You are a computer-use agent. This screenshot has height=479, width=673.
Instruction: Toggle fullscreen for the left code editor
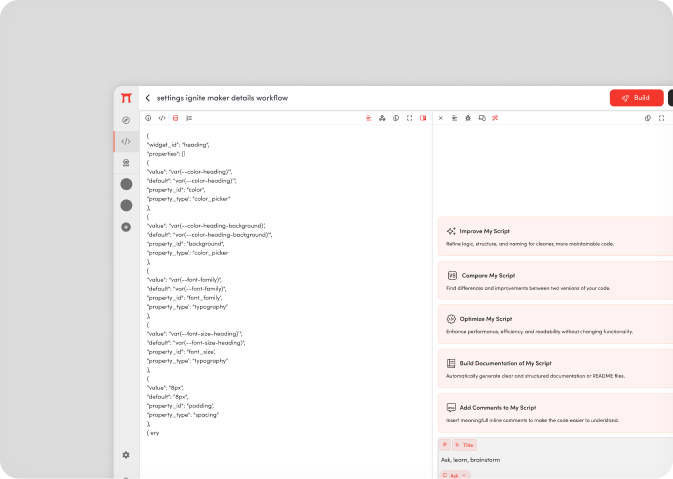click(x=410, y=118)
